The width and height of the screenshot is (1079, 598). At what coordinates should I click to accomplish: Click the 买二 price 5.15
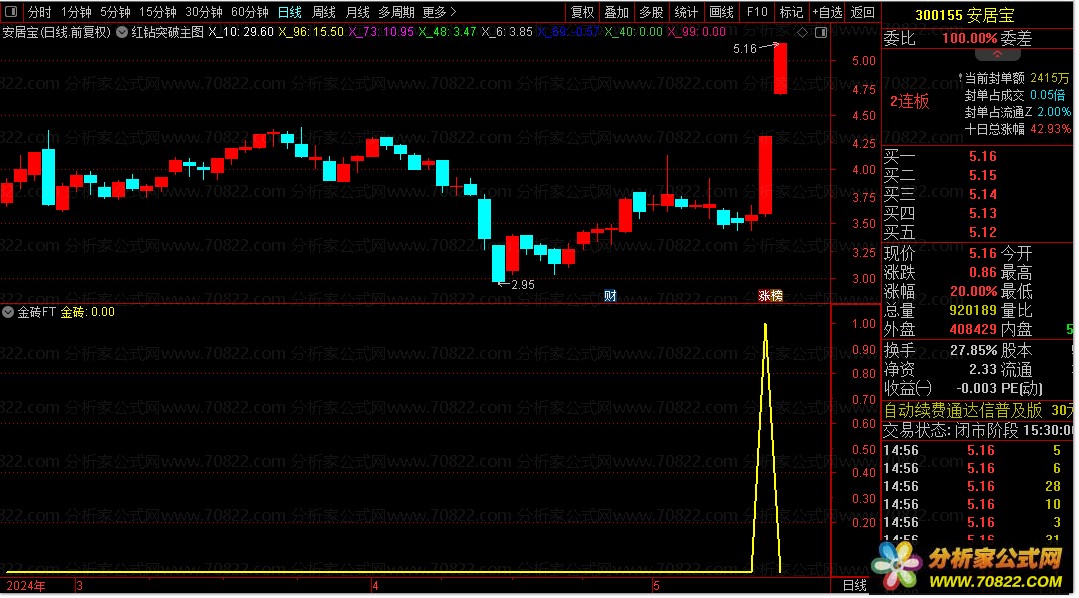click(983, 175)
